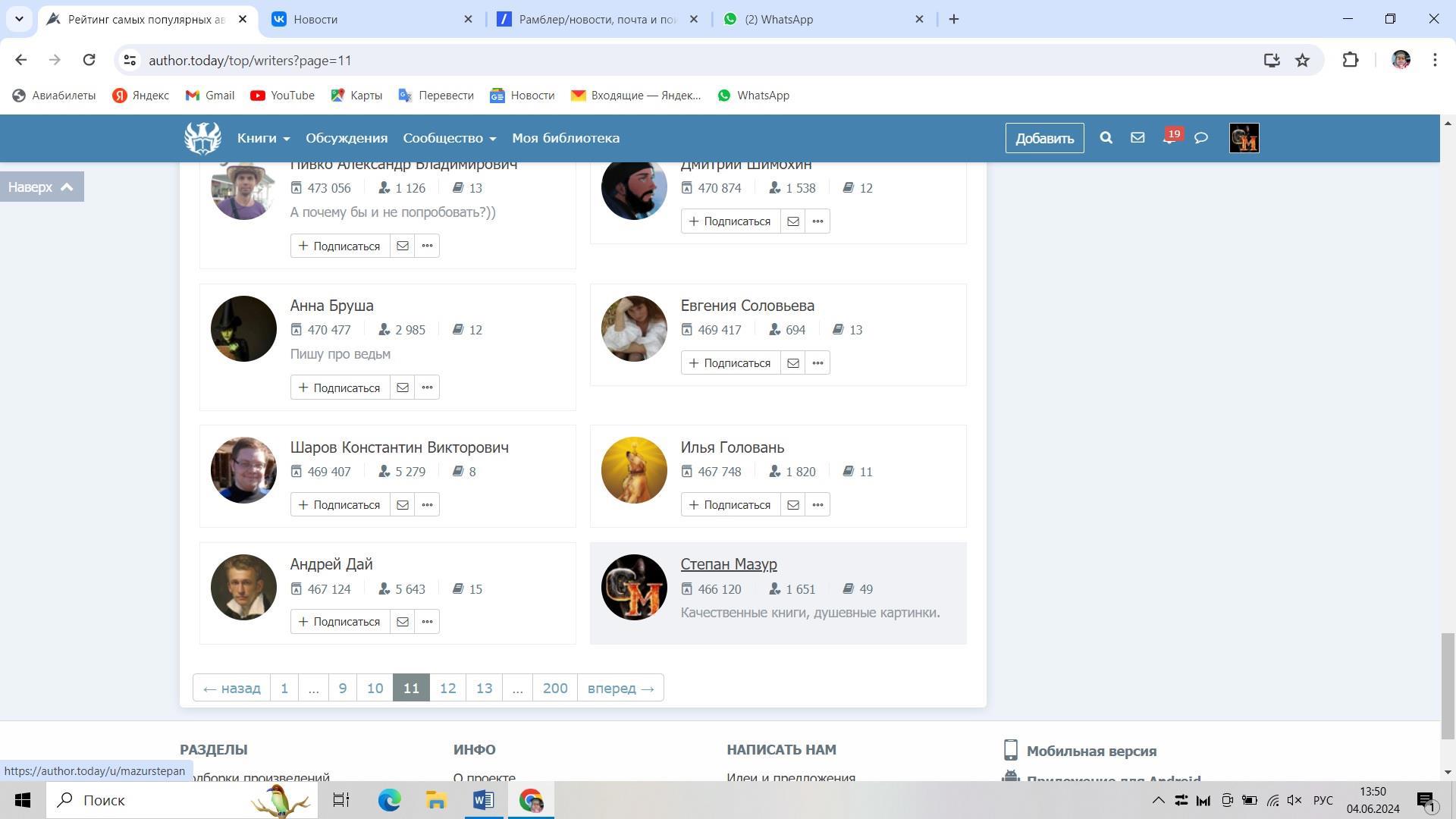Go to page 12 in pagination

(x=447, y=688)
